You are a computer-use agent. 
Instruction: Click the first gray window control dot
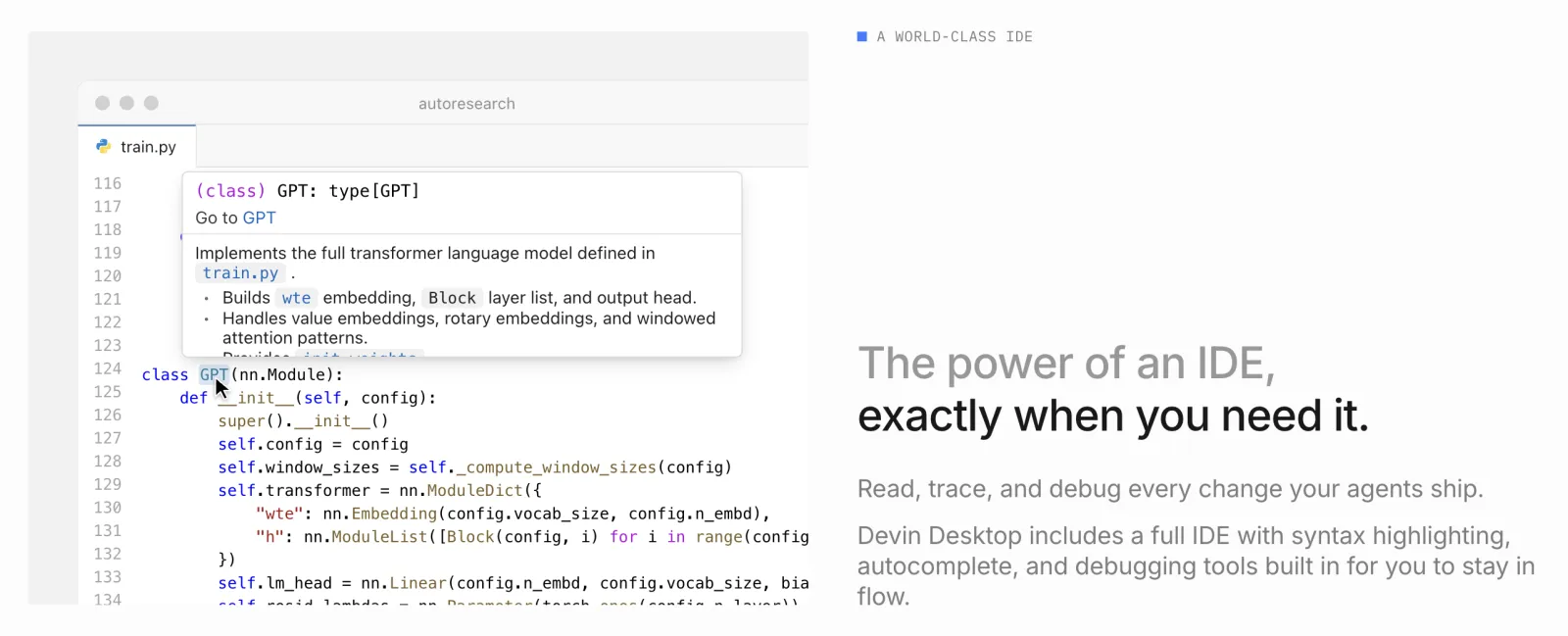click(x=102, y=103)
